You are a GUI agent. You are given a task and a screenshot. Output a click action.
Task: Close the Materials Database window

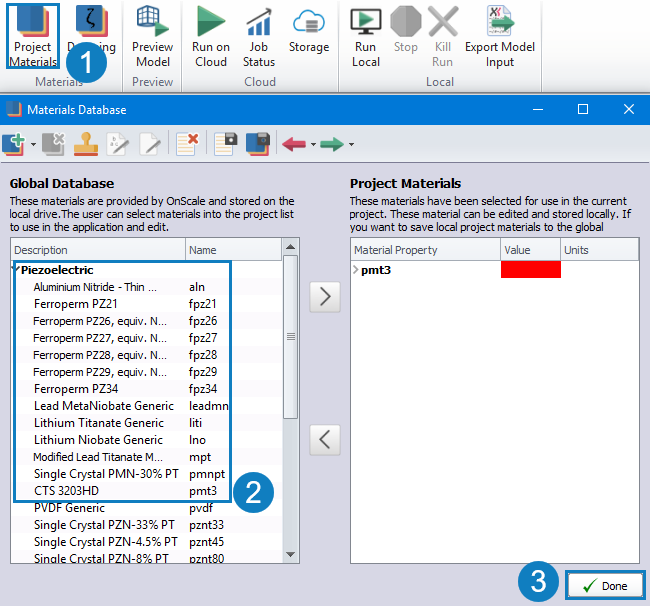point(629,109)
